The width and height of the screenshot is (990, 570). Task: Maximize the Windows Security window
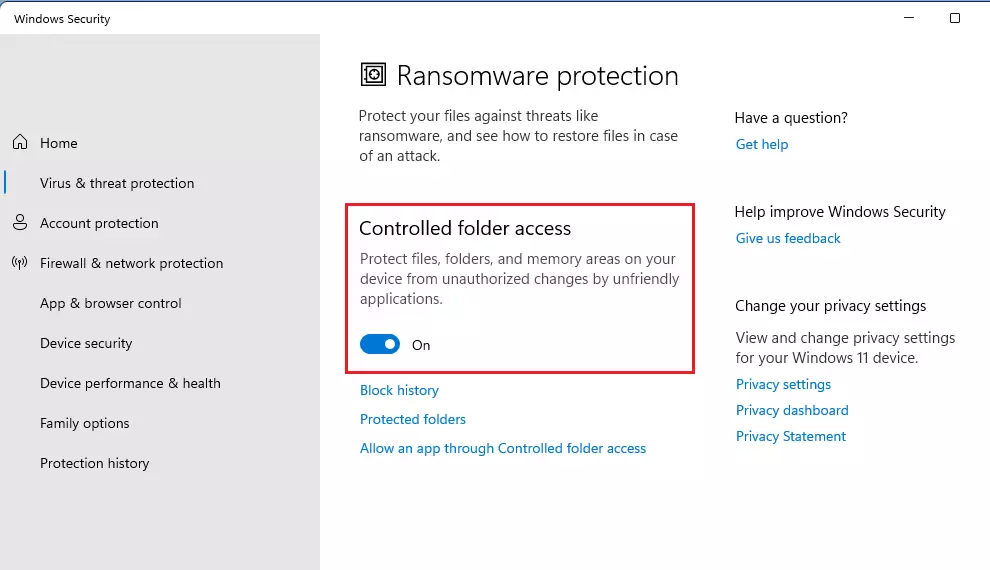955,18
